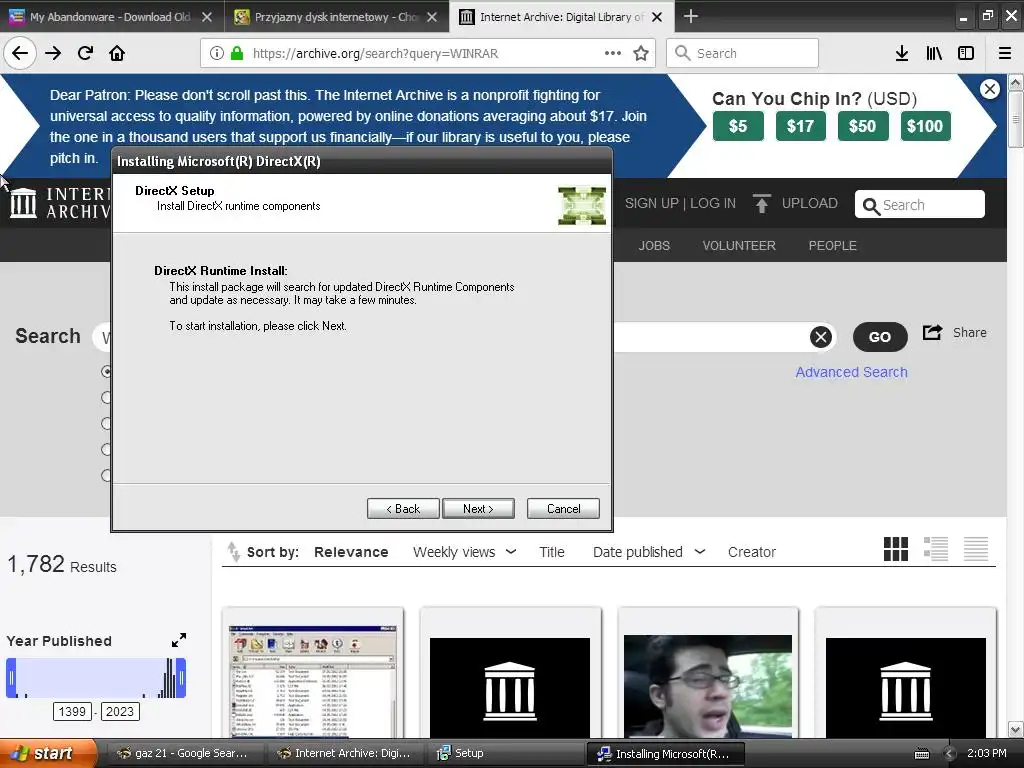Reload the current page

(85, 54)
